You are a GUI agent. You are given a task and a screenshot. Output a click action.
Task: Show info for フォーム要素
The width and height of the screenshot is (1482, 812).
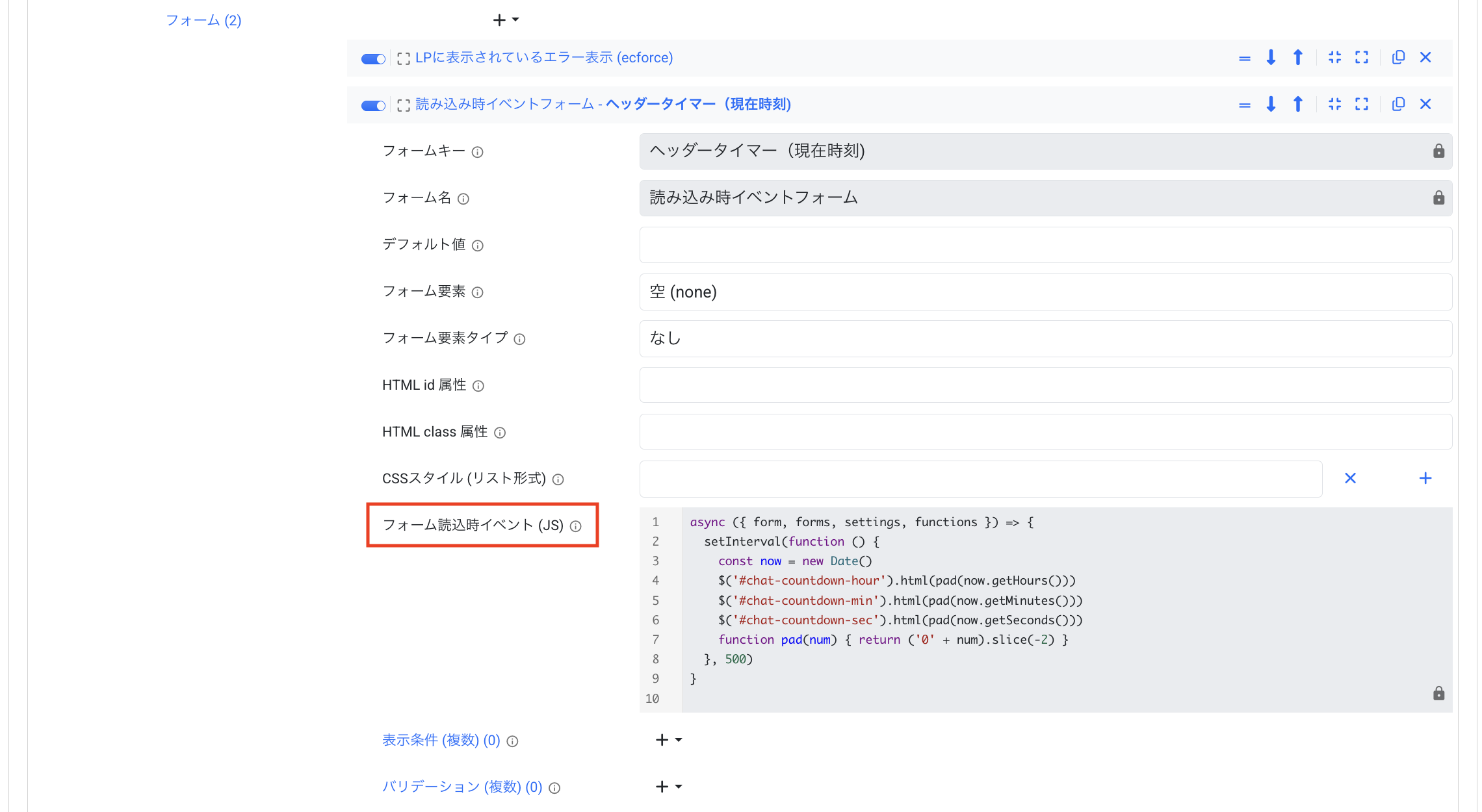tap(477, 292)
